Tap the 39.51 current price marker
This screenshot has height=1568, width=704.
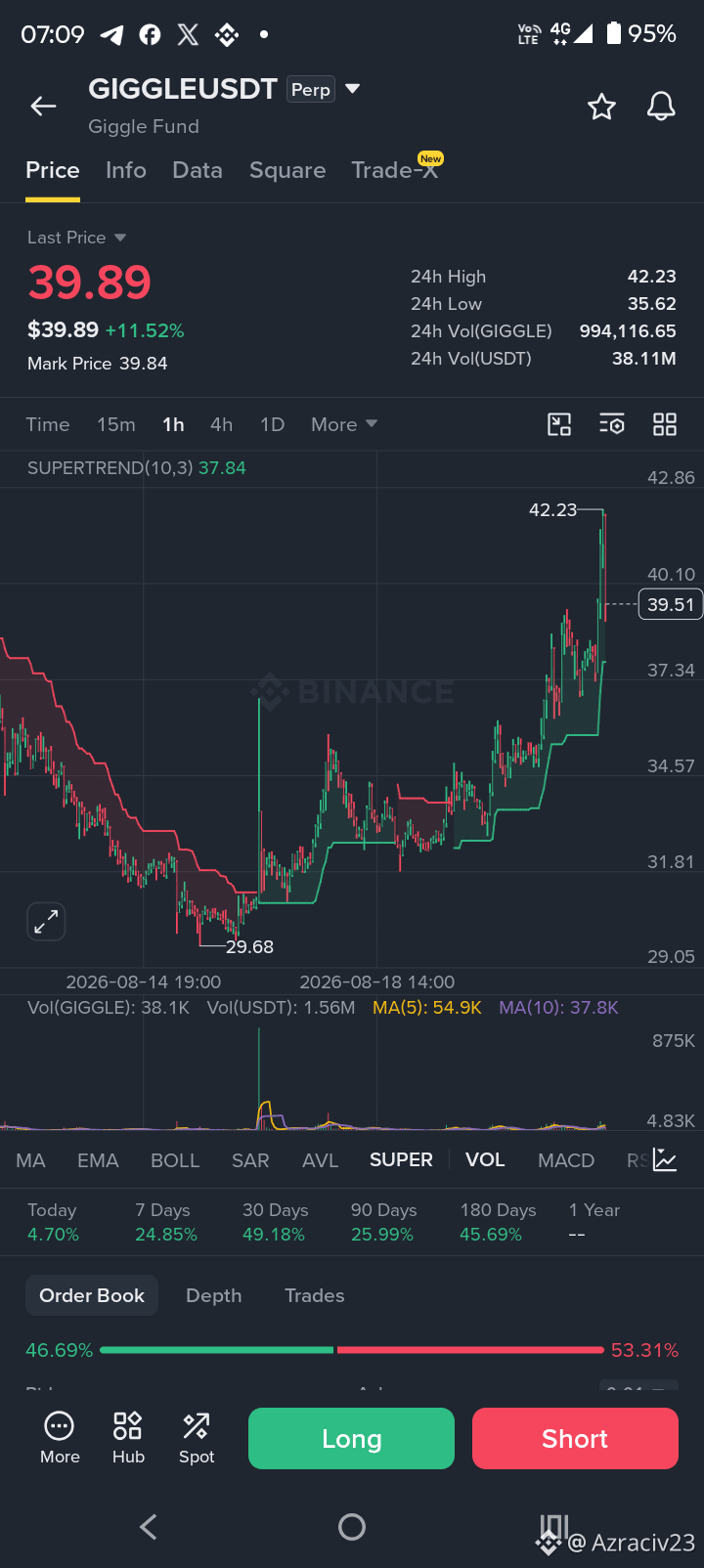pos(670,604)
